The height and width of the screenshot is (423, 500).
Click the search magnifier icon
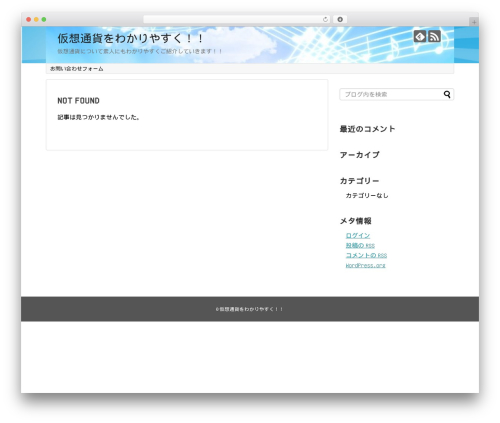pos(447,94)
